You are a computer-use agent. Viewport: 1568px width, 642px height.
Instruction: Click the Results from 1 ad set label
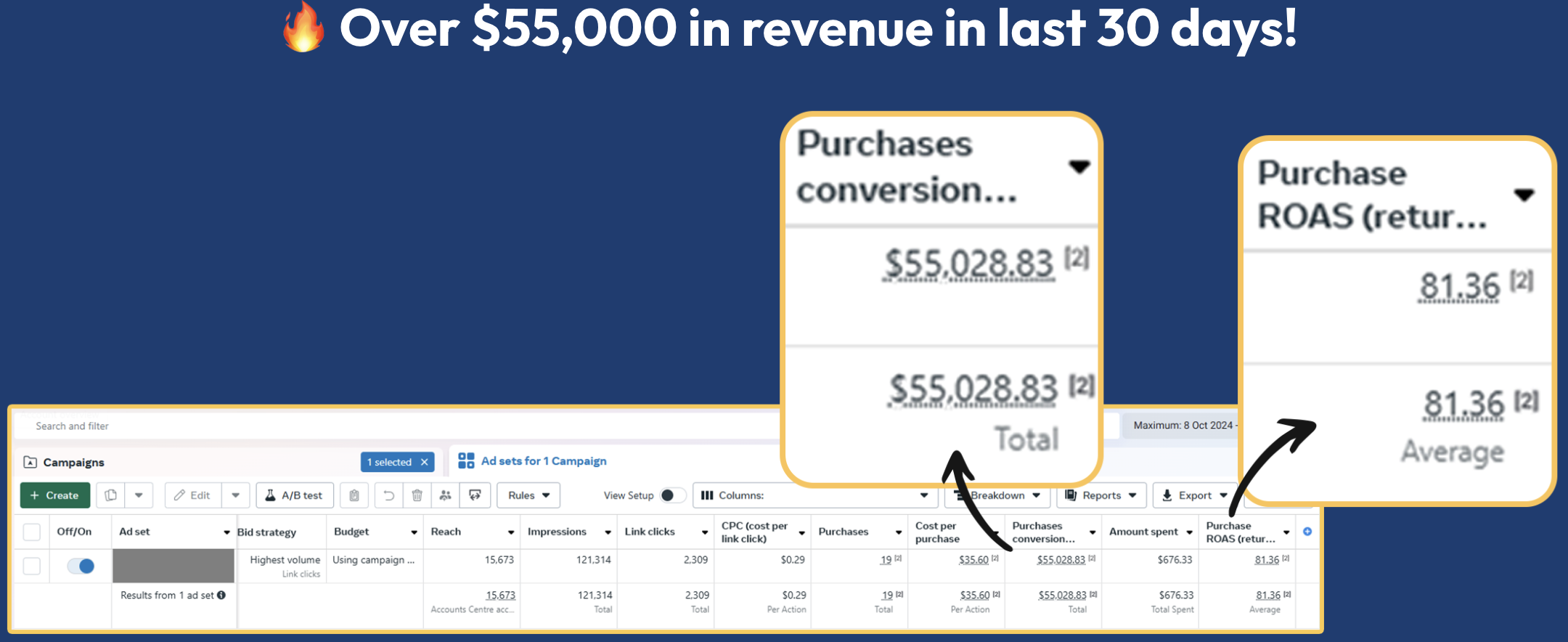pos(167,596)
